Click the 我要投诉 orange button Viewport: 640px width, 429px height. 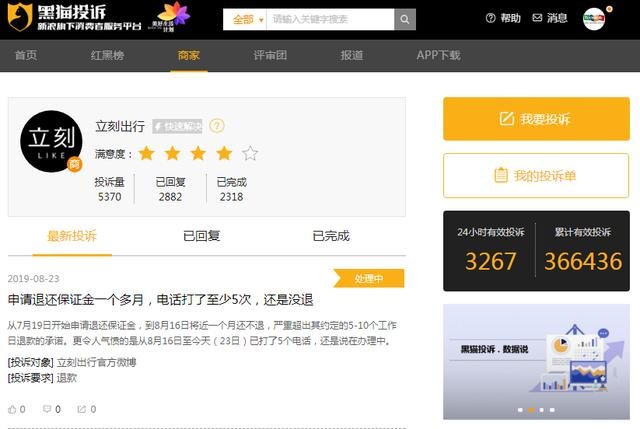(x=536, y=119)
